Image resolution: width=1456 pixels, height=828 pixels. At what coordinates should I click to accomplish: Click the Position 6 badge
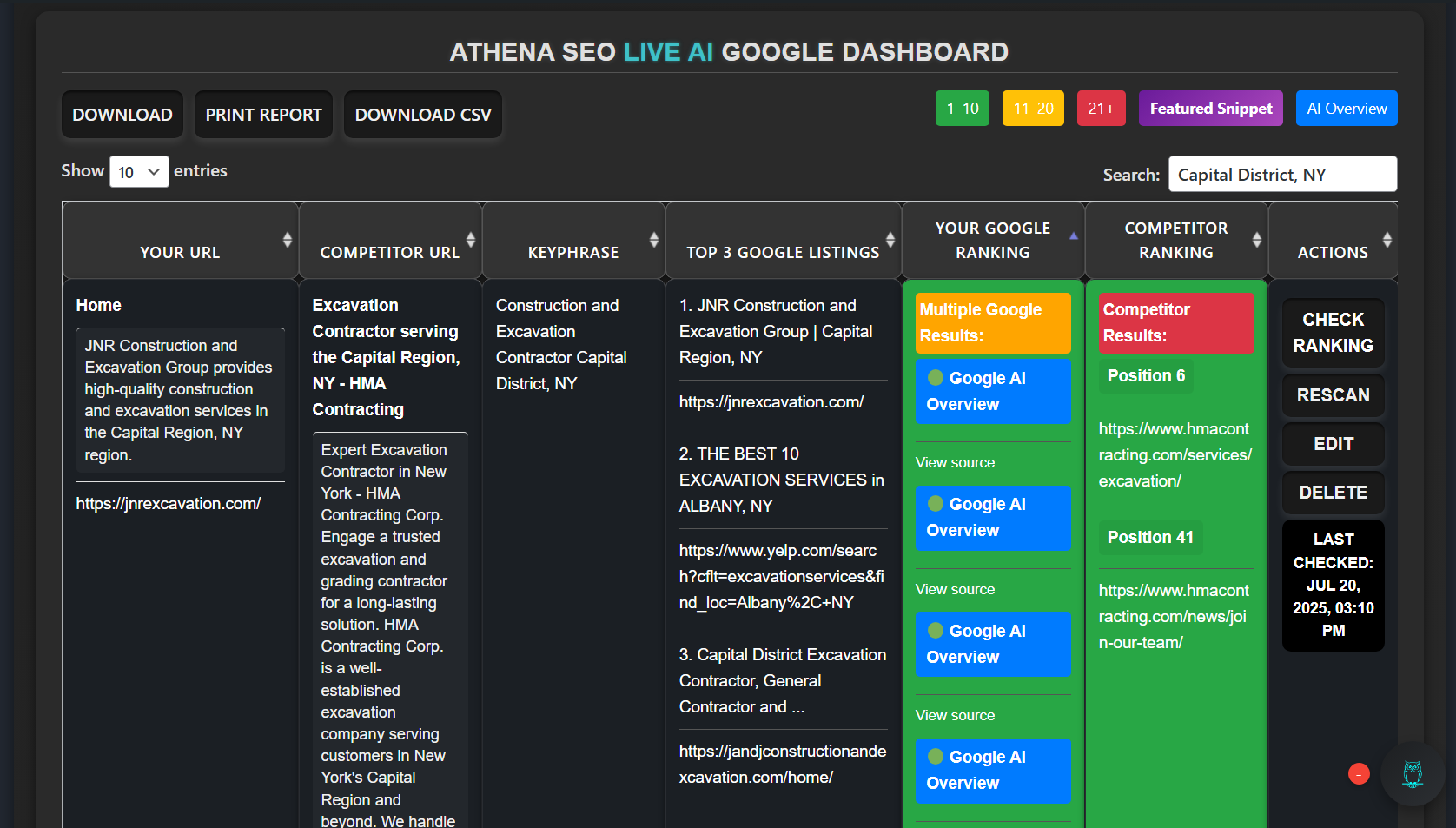(1146, 376)
